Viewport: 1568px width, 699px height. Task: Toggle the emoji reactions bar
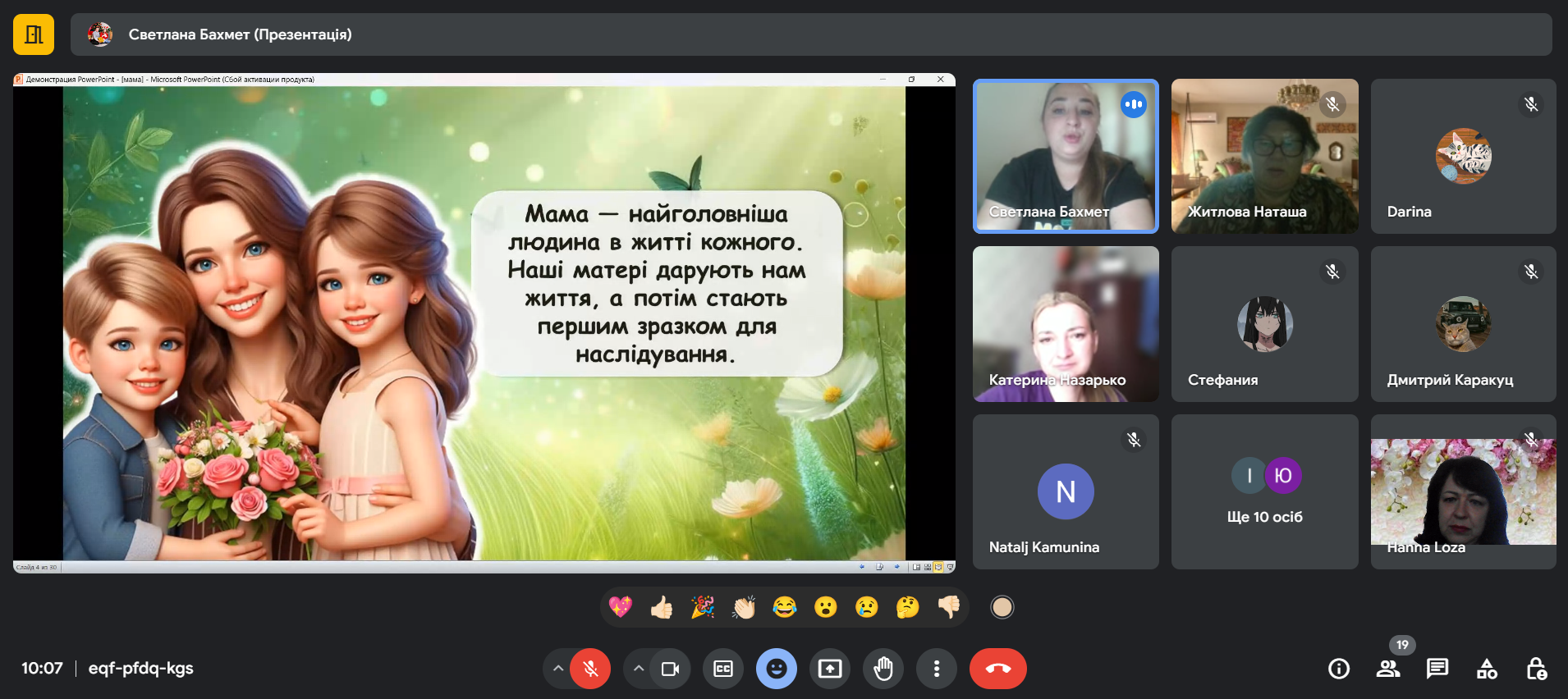click(777, 669)
